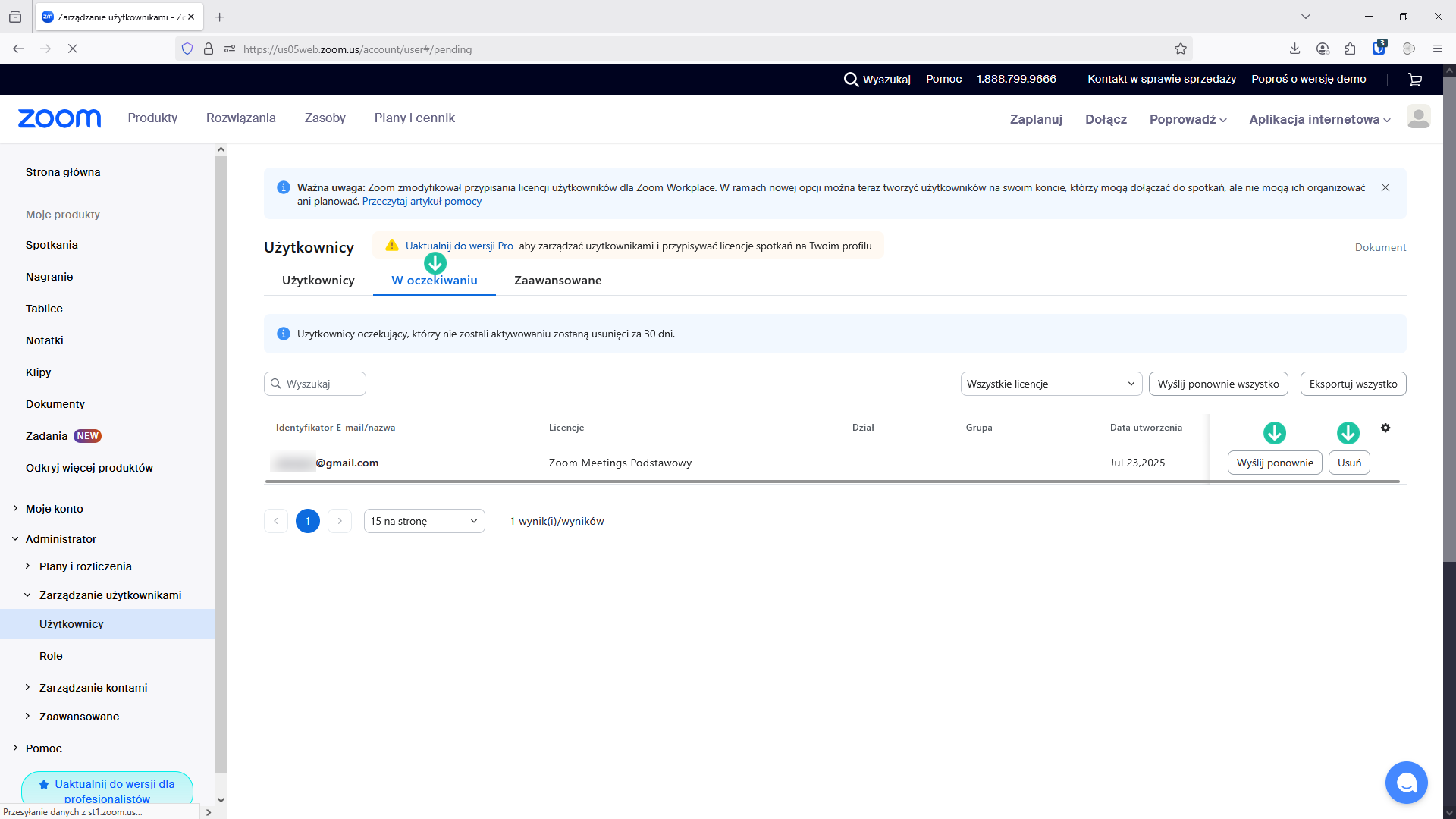Screen dimensions: 1456x819
Task: Open Przeczytaj artykuł pomocy link
Action: click(x=422, y=201)
